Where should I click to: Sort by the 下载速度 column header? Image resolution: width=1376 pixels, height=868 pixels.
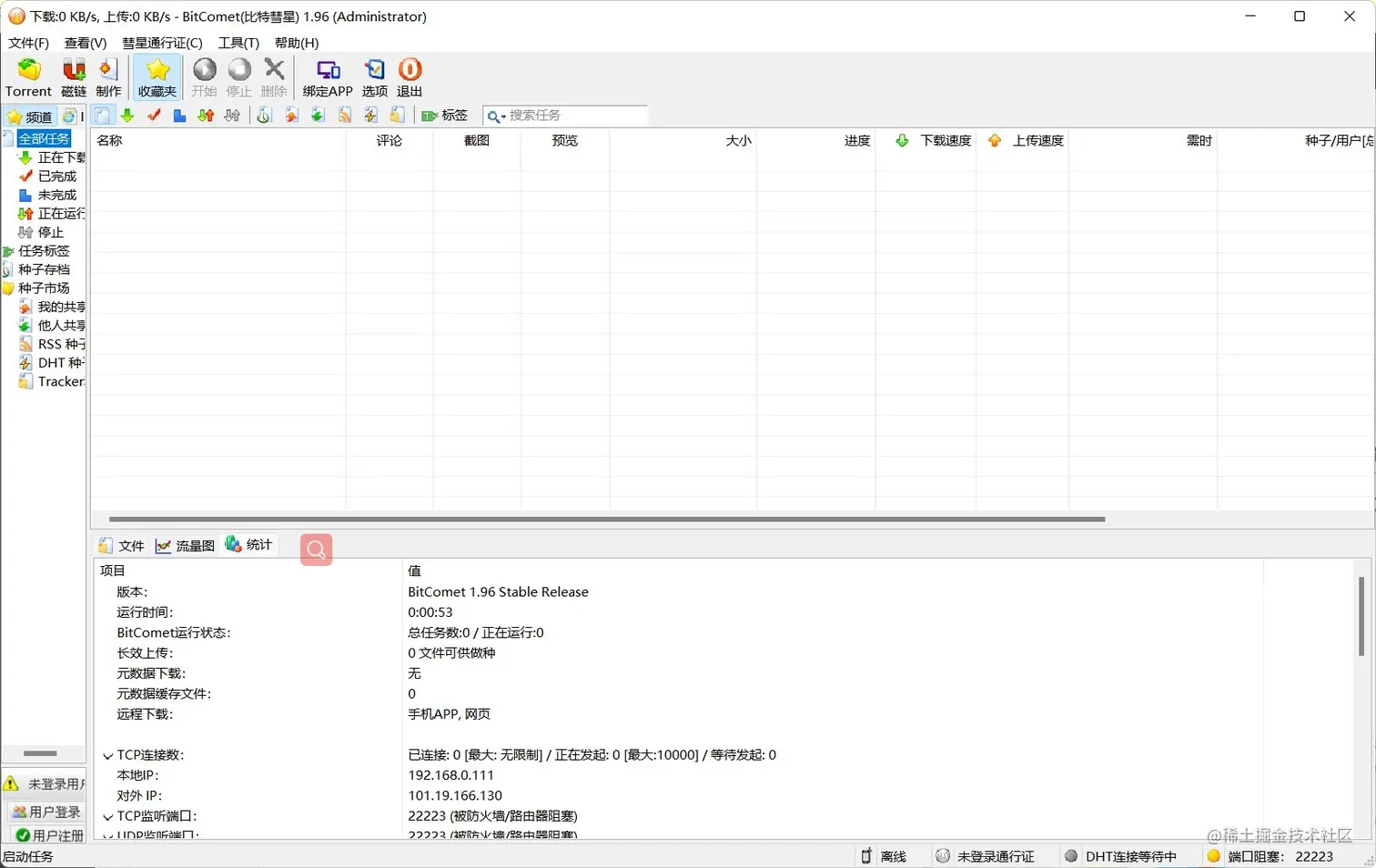[926, 140]
